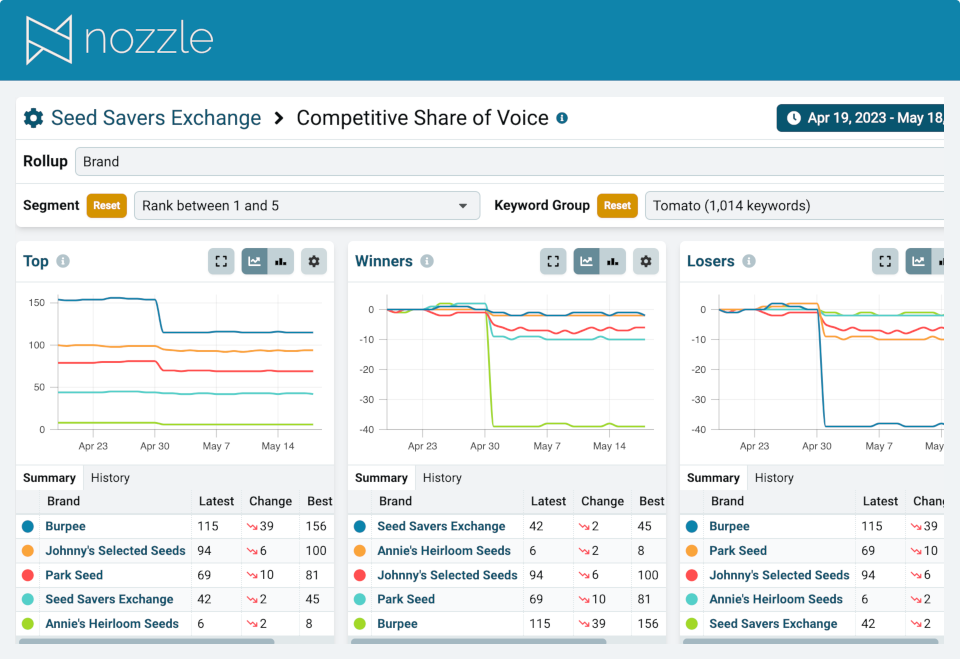Select Summary tab in Losers panel
Screen dimensions: 960x659
(713, 478)
